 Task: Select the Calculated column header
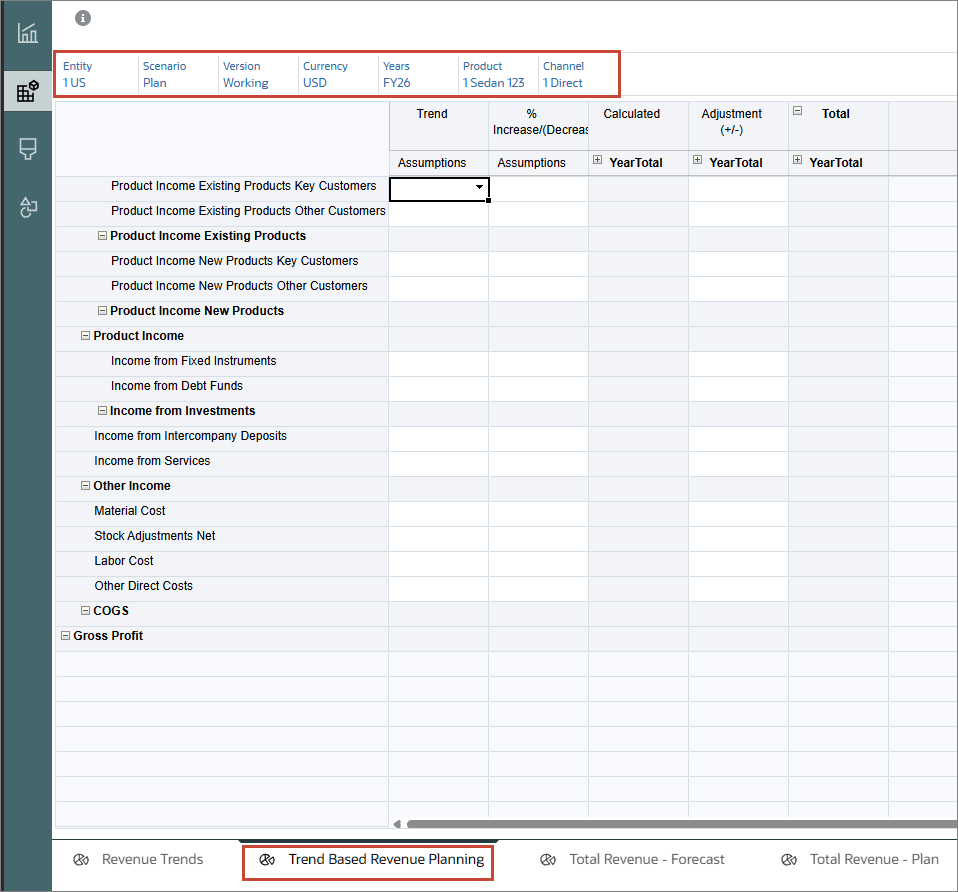638,126
